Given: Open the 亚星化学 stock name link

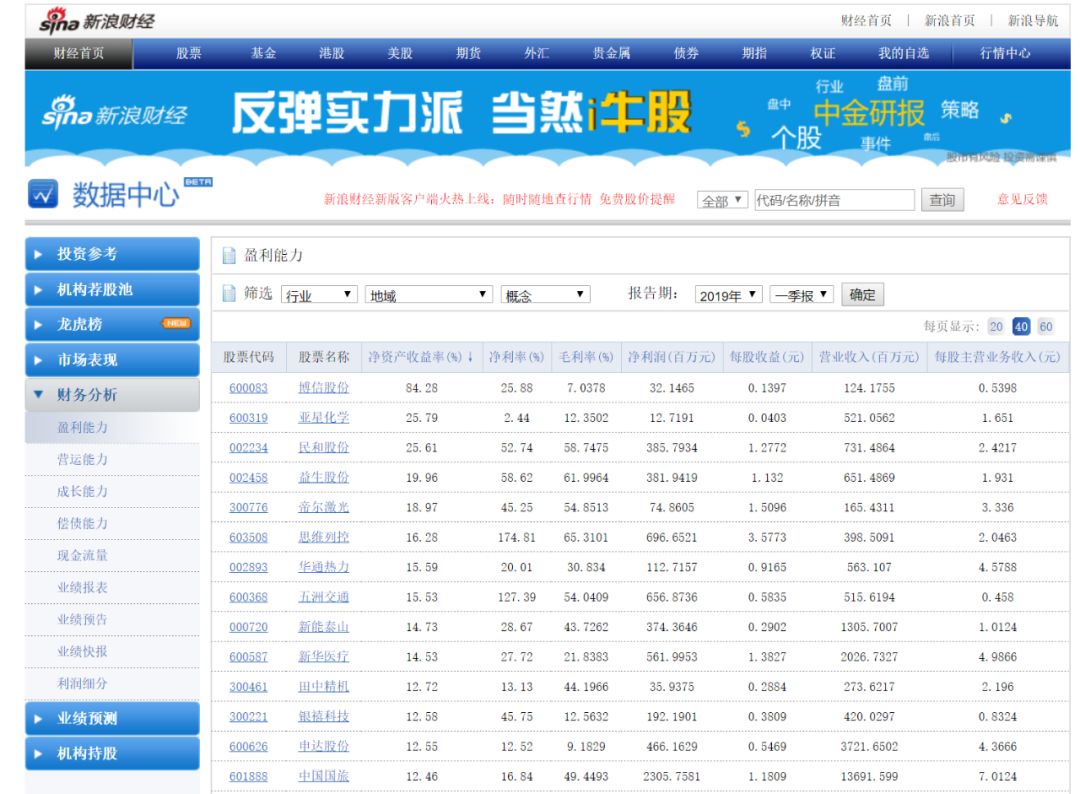Looking at the screenshot, I should (x=324, y=418).
